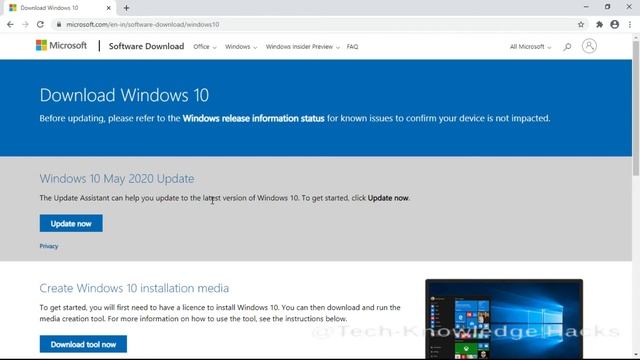Expand the Windows dropdown menu

241,47
